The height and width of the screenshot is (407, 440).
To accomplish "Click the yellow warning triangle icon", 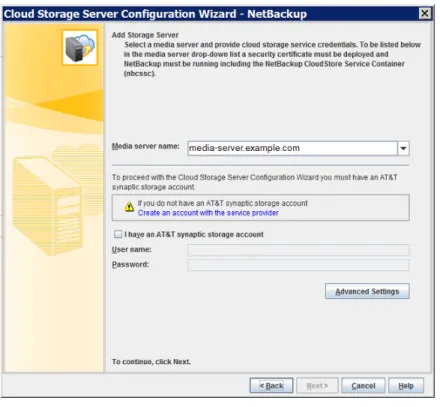I will (129, 207).
